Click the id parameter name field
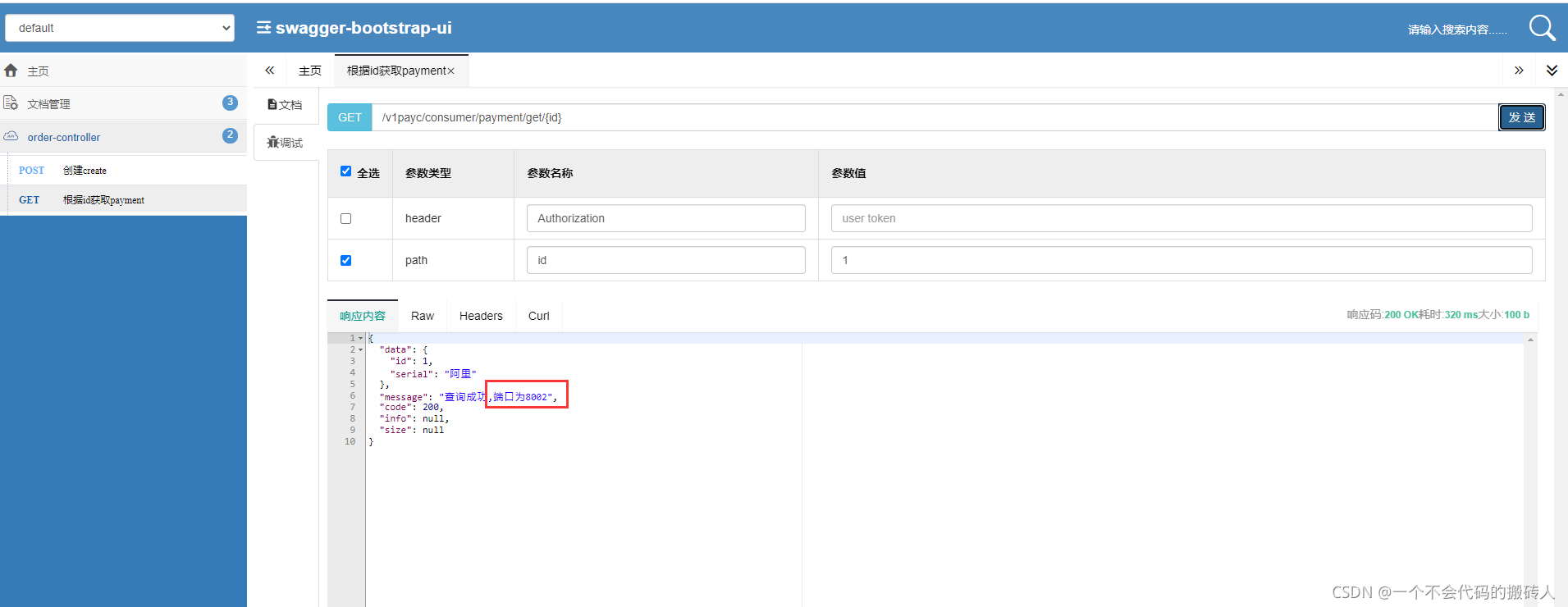The width and height of the screenshot is (1568, 607). click(665, 260)
